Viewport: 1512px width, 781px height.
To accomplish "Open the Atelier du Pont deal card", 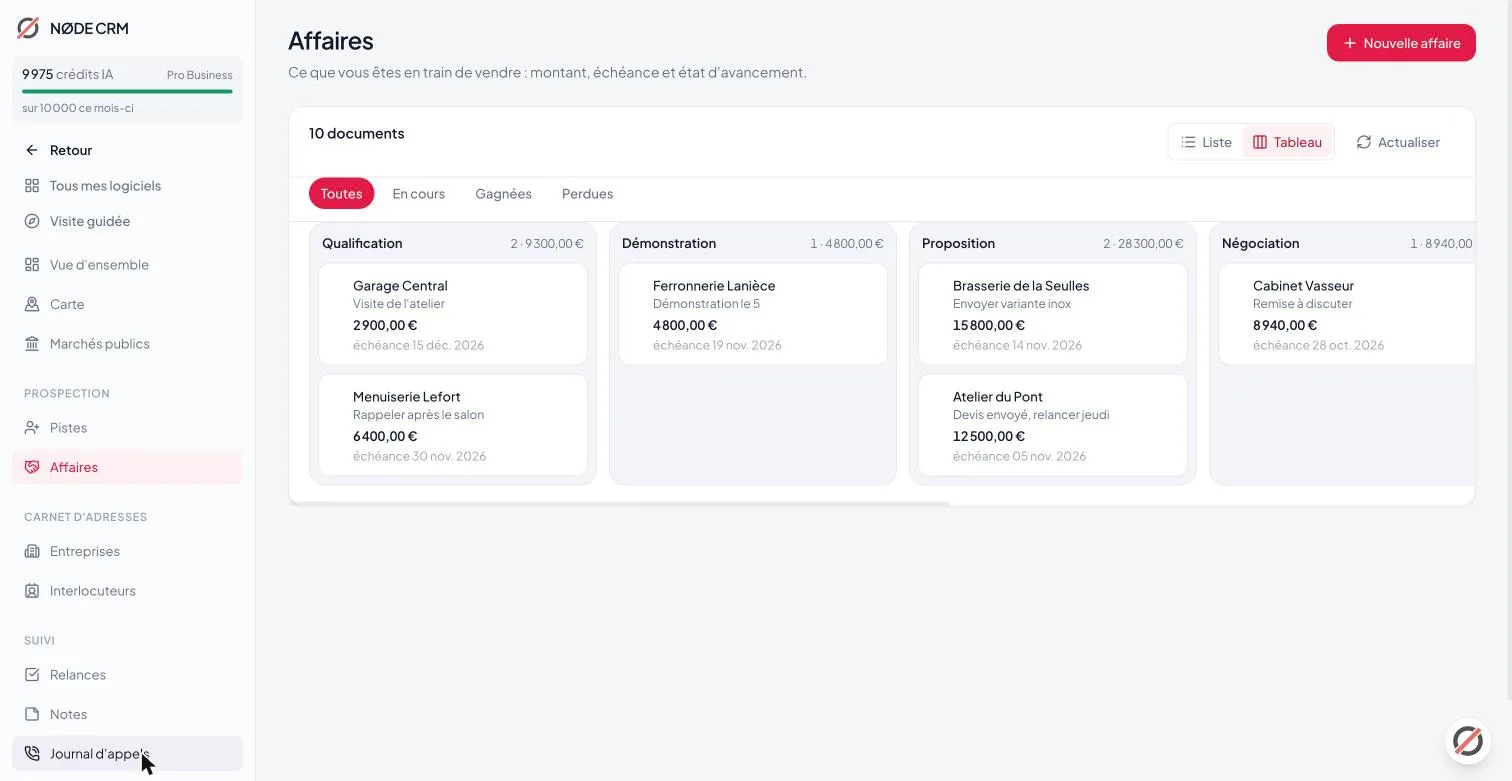I will pyautogui.click(x=1053, y=425).
